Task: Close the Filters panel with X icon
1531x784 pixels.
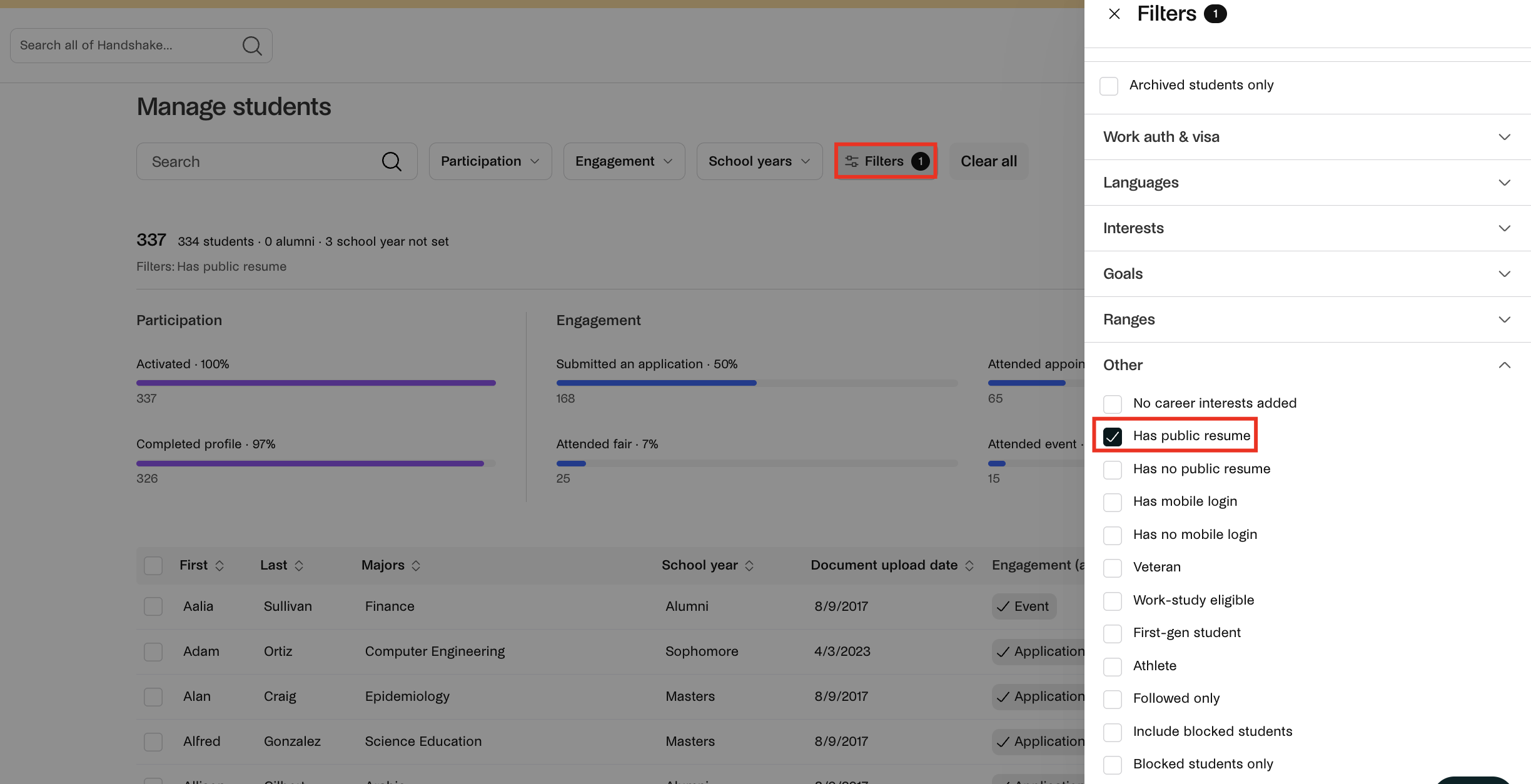Action: [1114, 14]
